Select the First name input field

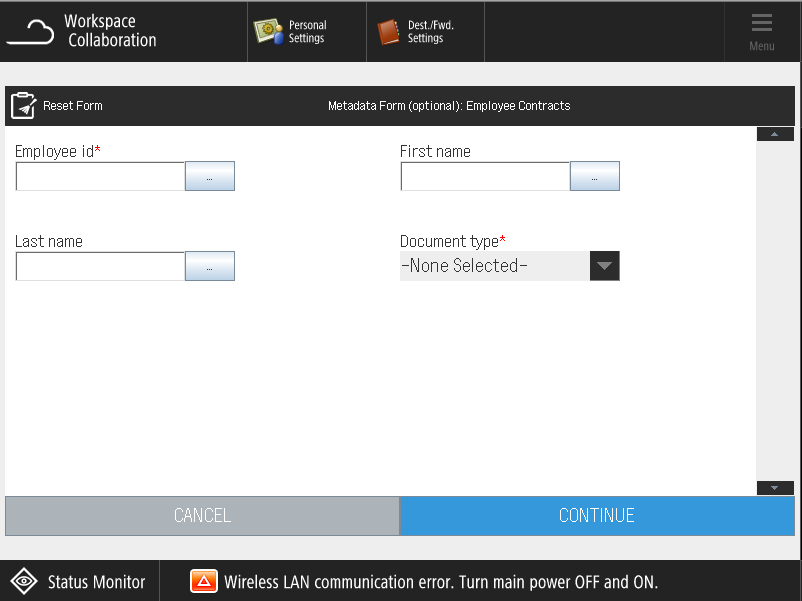click(x=485, y=177)
